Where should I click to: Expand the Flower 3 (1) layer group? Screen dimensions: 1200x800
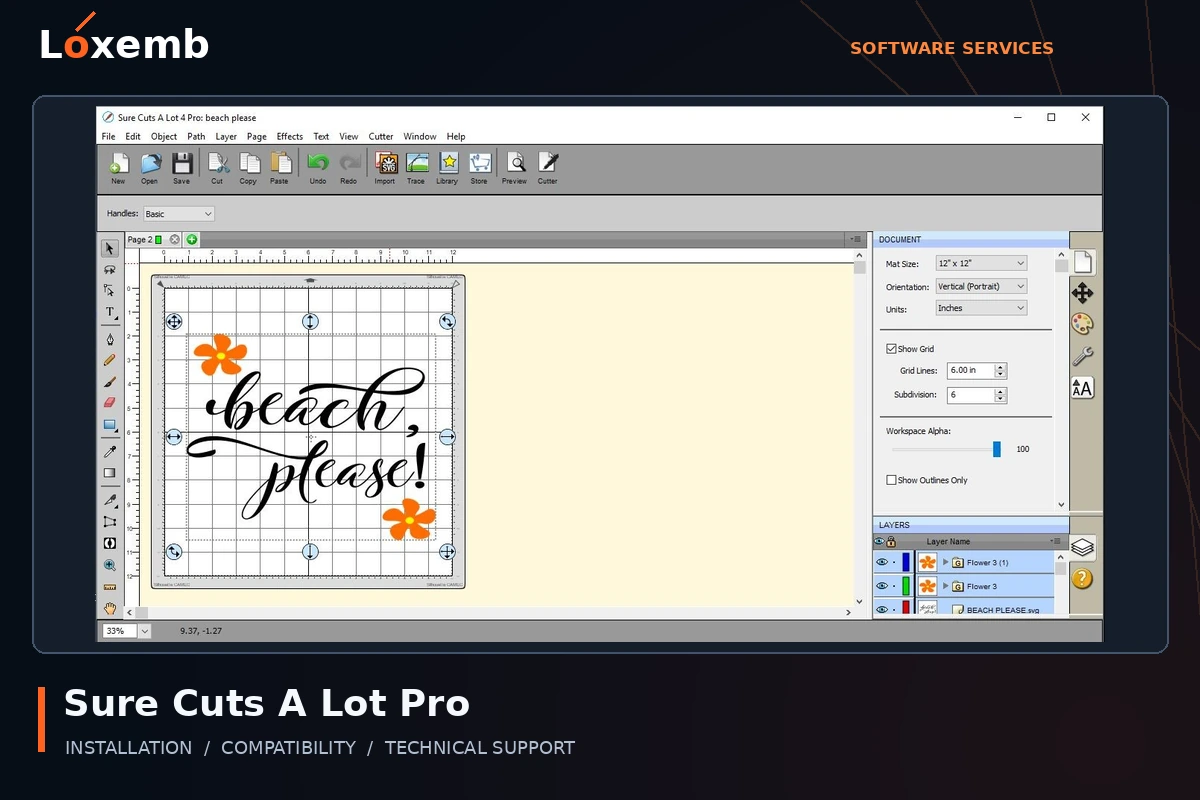click(946, 562)
